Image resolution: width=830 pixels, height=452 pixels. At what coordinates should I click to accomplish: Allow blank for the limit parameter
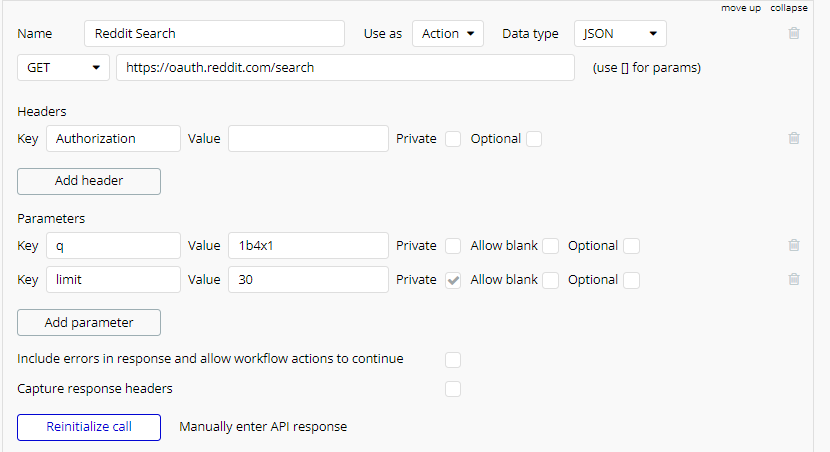pos(550,280)
